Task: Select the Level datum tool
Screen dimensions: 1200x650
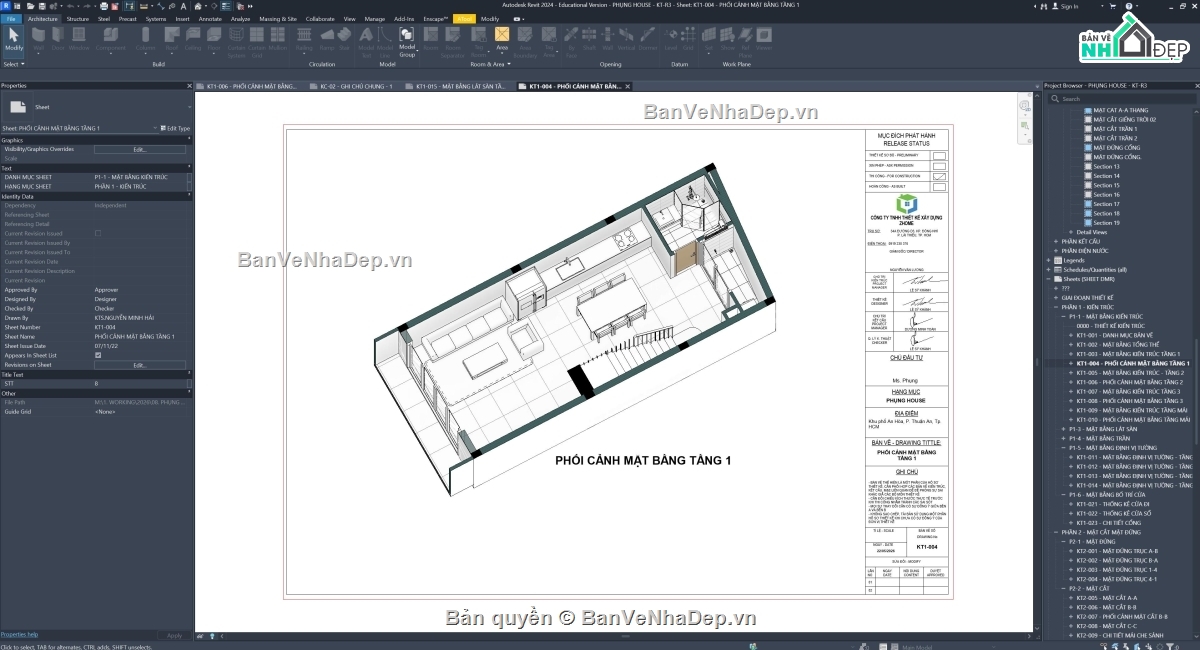Action: 671,40
